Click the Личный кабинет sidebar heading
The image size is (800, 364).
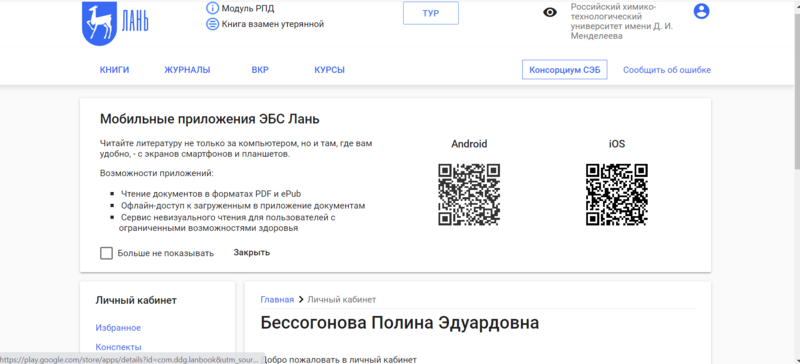[x=136, y=300]
